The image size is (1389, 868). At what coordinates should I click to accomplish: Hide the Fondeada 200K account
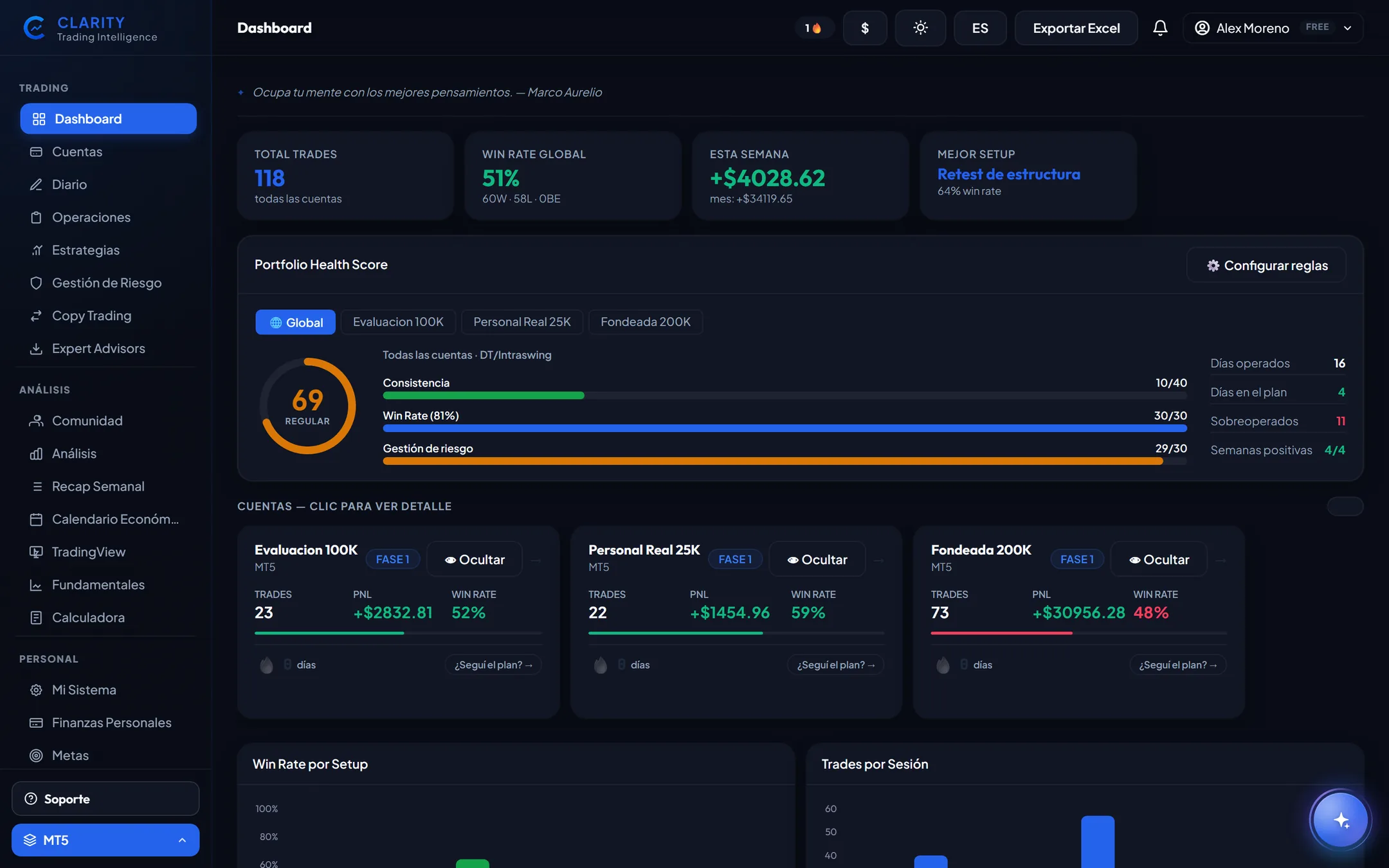[x=1159, y=559]
